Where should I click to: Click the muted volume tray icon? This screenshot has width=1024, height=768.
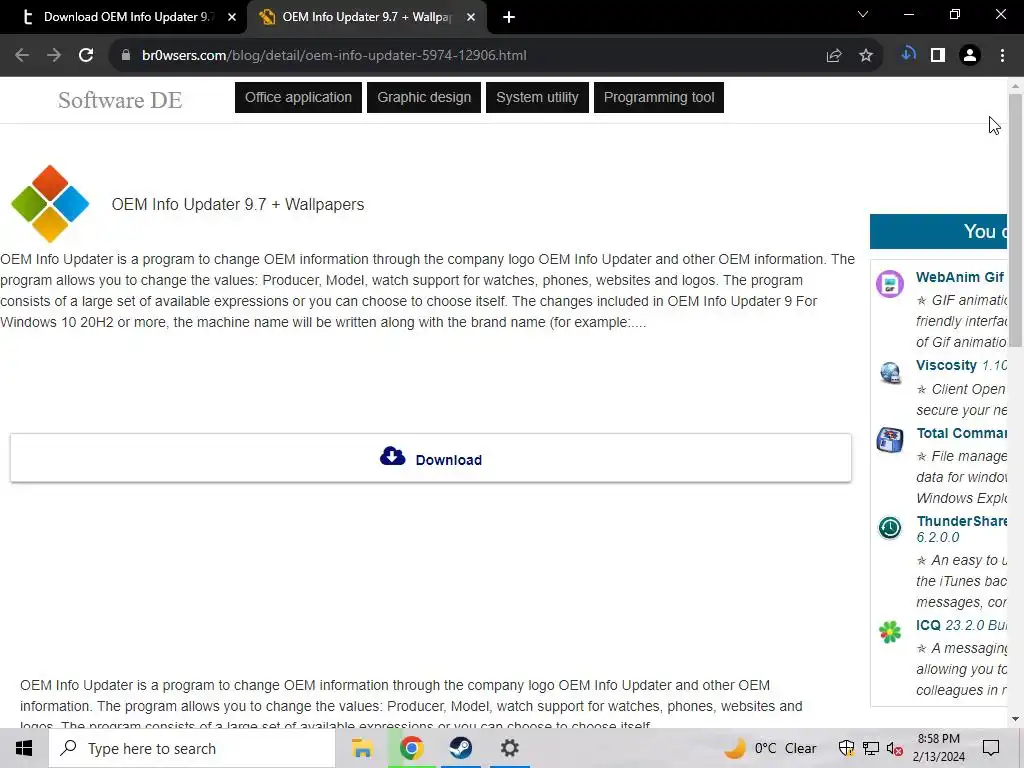[895, 749]
